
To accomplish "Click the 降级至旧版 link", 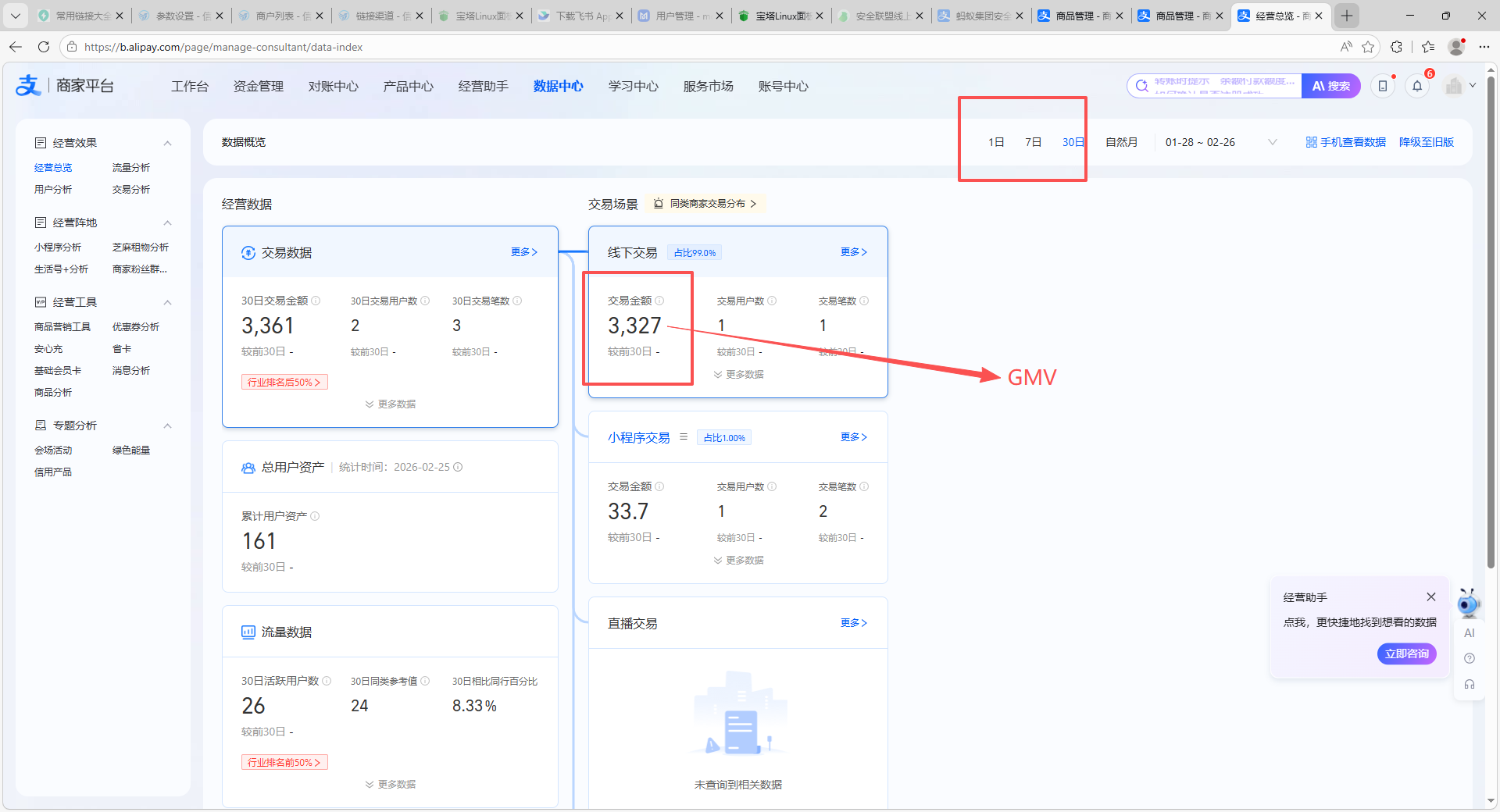I will (x=1426, y=142).
